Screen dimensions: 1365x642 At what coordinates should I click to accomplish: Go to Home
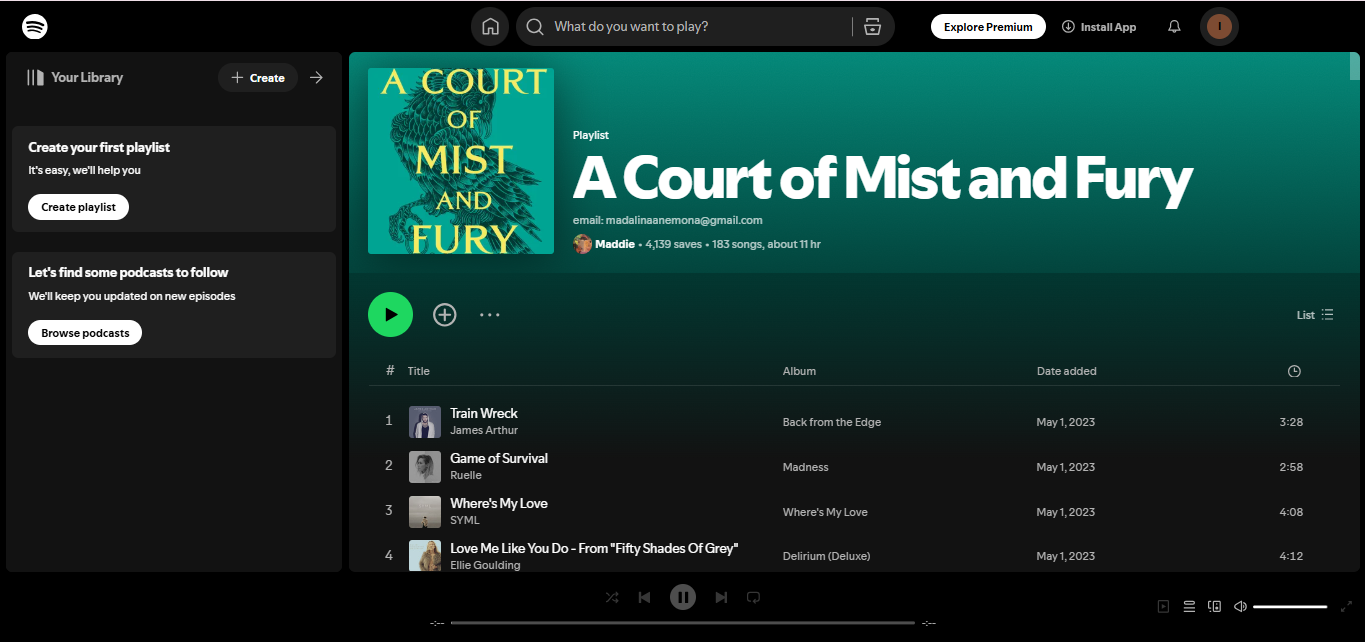[490, 26]
